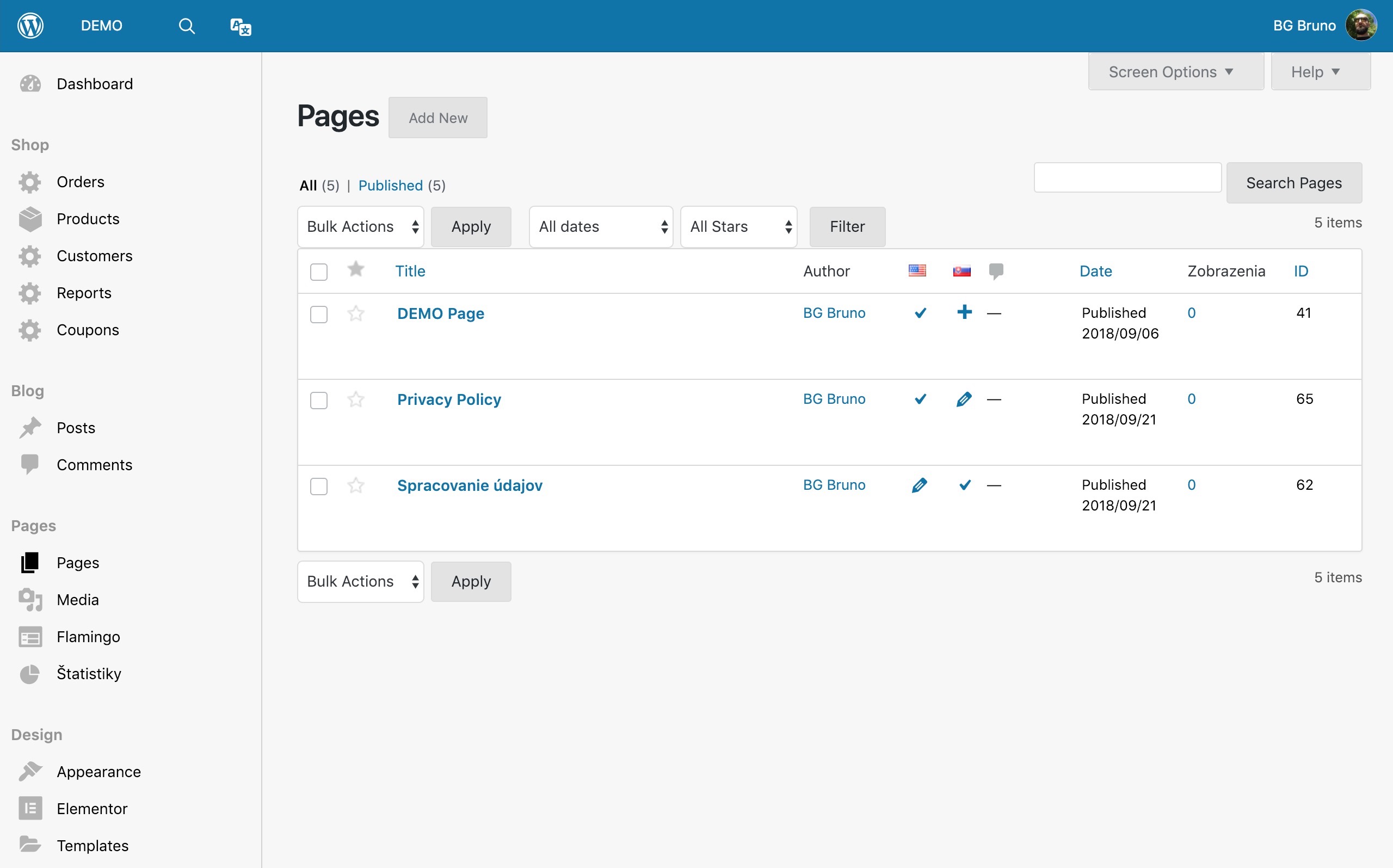
Task: Open the Published filter link
Action: point(390,186)
